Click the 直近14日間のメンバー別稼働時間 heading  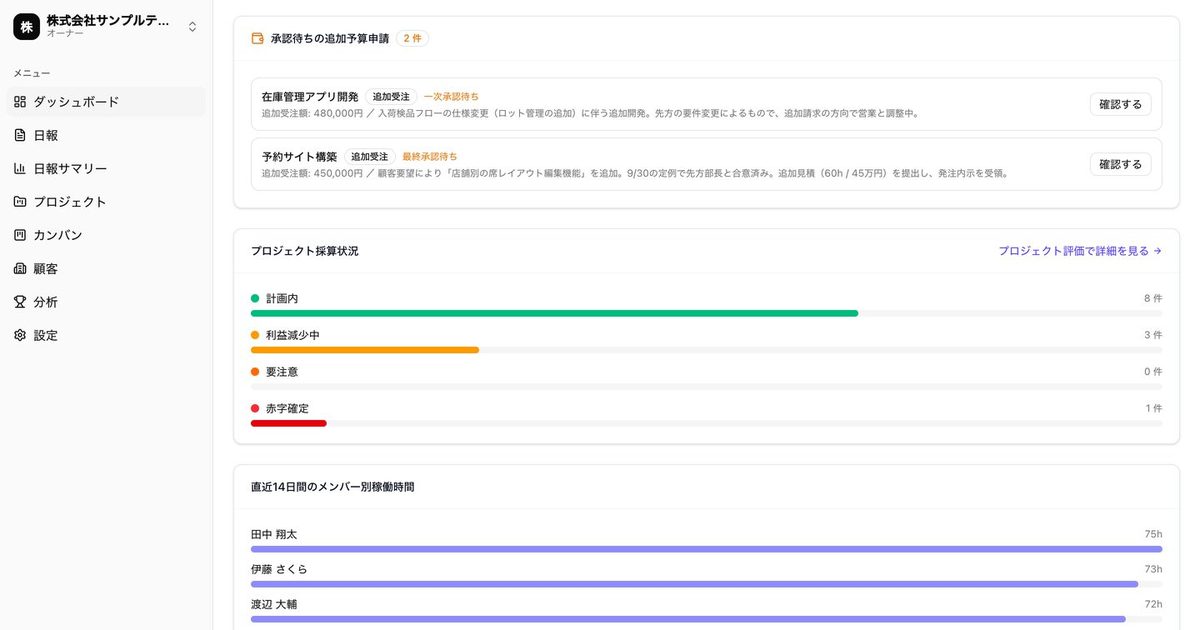coord(332,487)
